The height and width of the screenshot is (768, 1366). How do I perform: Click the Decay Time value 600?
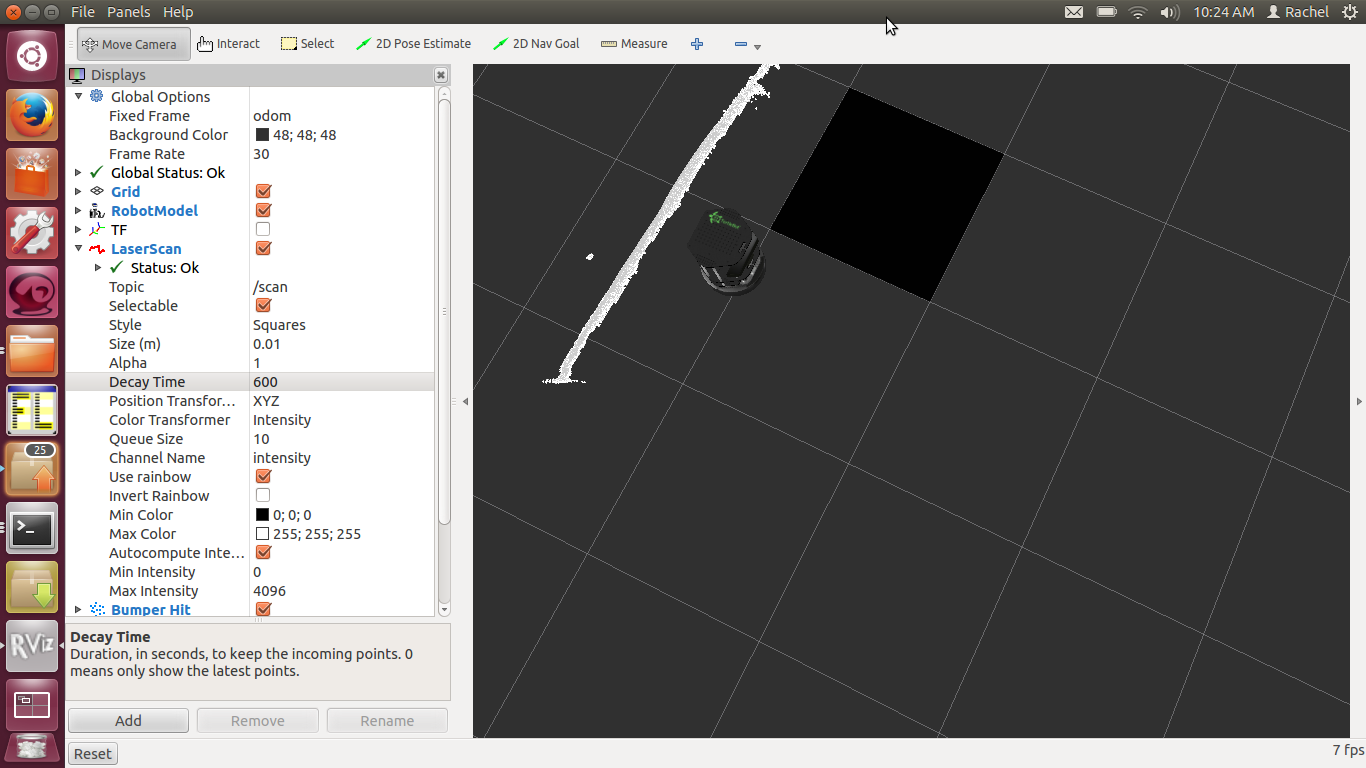click(x=265, y=382)
